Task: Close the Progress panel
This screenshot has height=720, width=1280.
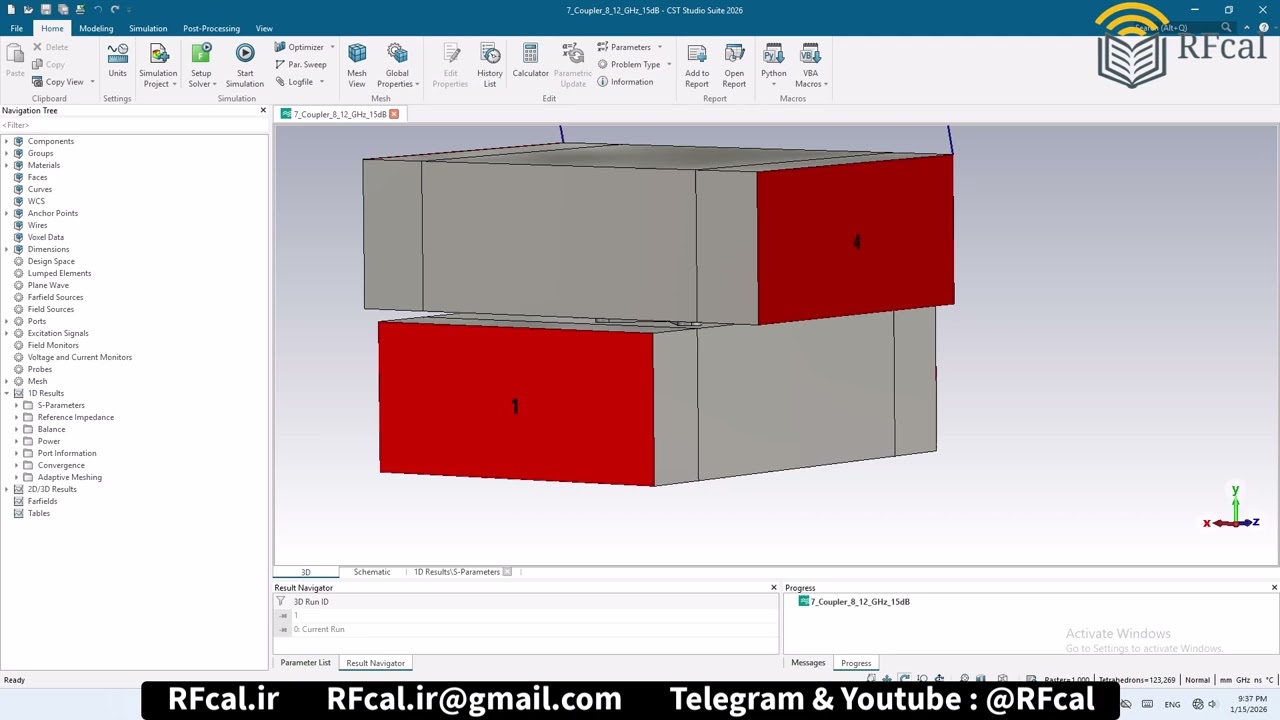Action: pyautogui.click(x=1274, y=587)
